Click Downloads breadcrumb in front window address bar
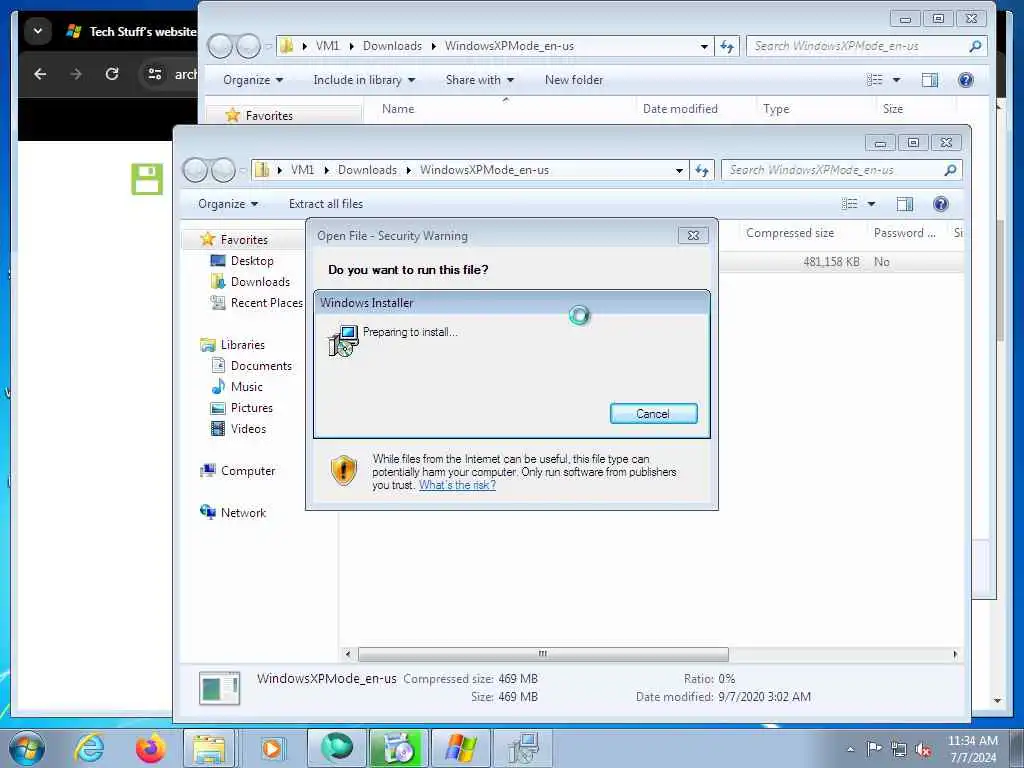Viewport: 1024px width, 768px height. 367,170
